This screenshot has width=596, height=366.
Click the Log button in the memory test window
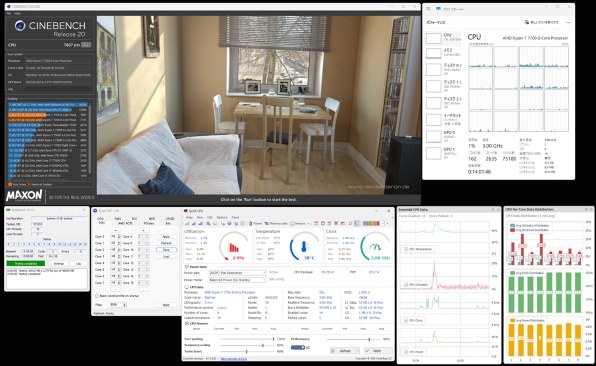pyautogui.click(x=78, y=263)
